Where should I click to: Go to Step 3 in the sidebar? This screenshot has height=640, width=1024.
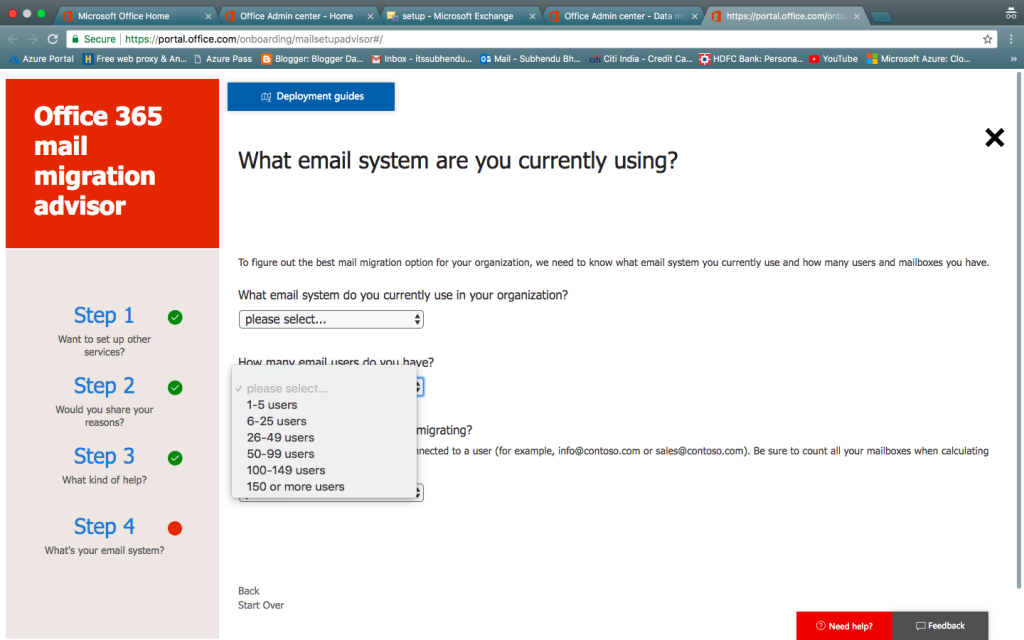[104, 456]
